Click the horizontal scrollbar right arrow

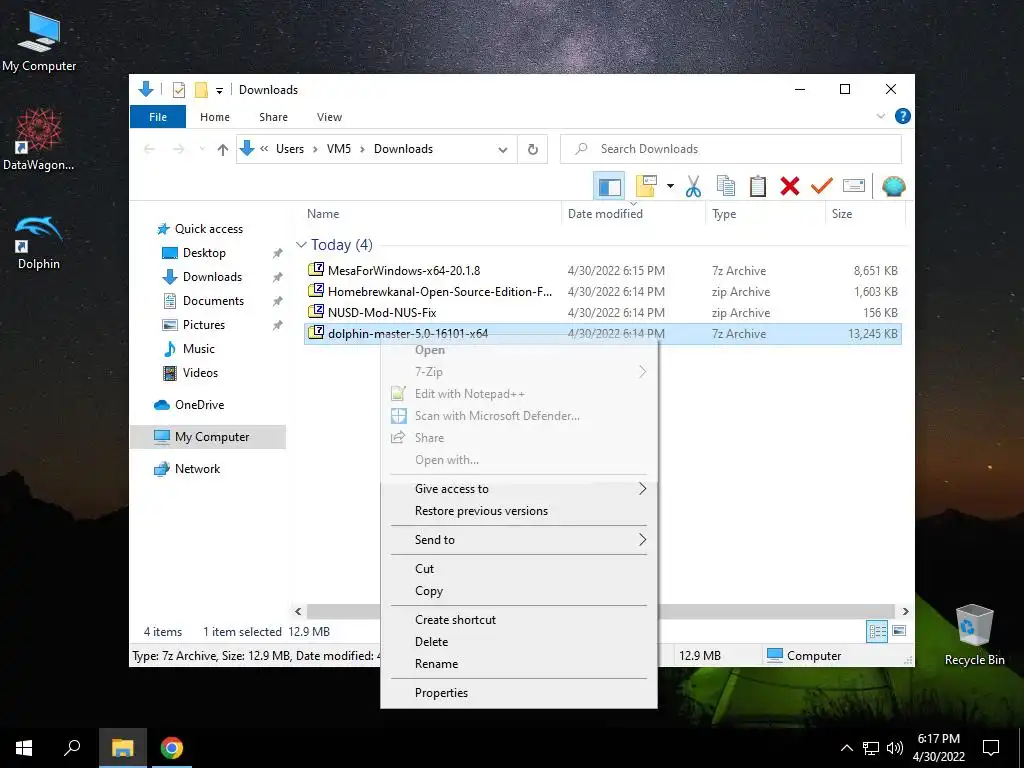pos(905,612)
